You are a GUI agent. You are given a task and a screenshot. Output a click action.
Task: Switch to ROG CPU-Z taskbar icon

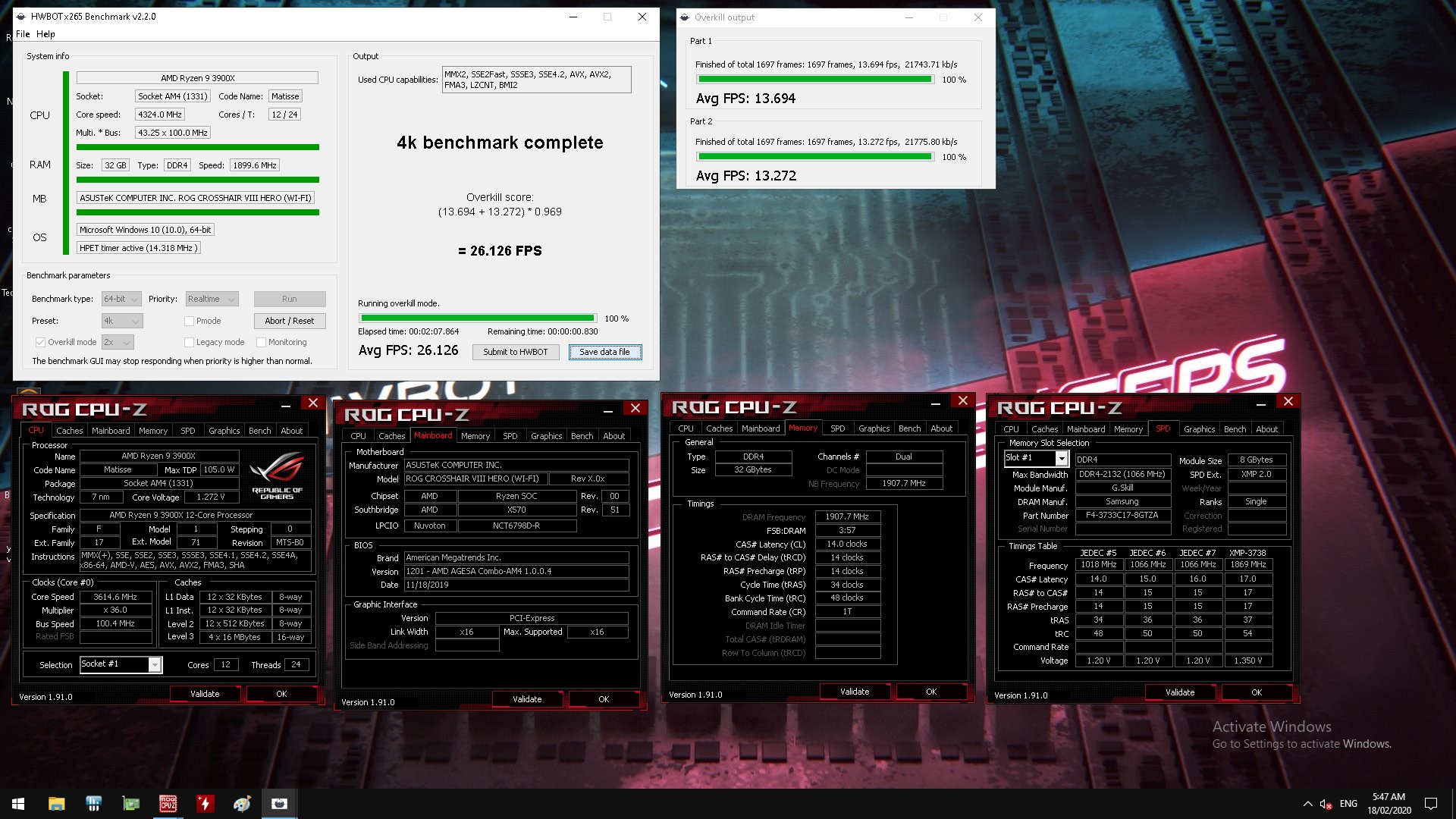click(168, 804)
